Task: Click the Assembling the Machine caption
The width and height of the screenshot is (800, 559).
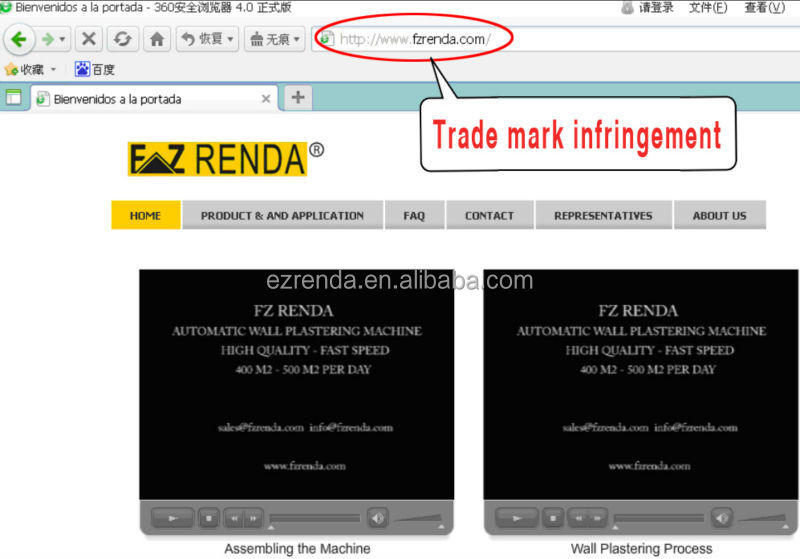Action: click(297, 548)
